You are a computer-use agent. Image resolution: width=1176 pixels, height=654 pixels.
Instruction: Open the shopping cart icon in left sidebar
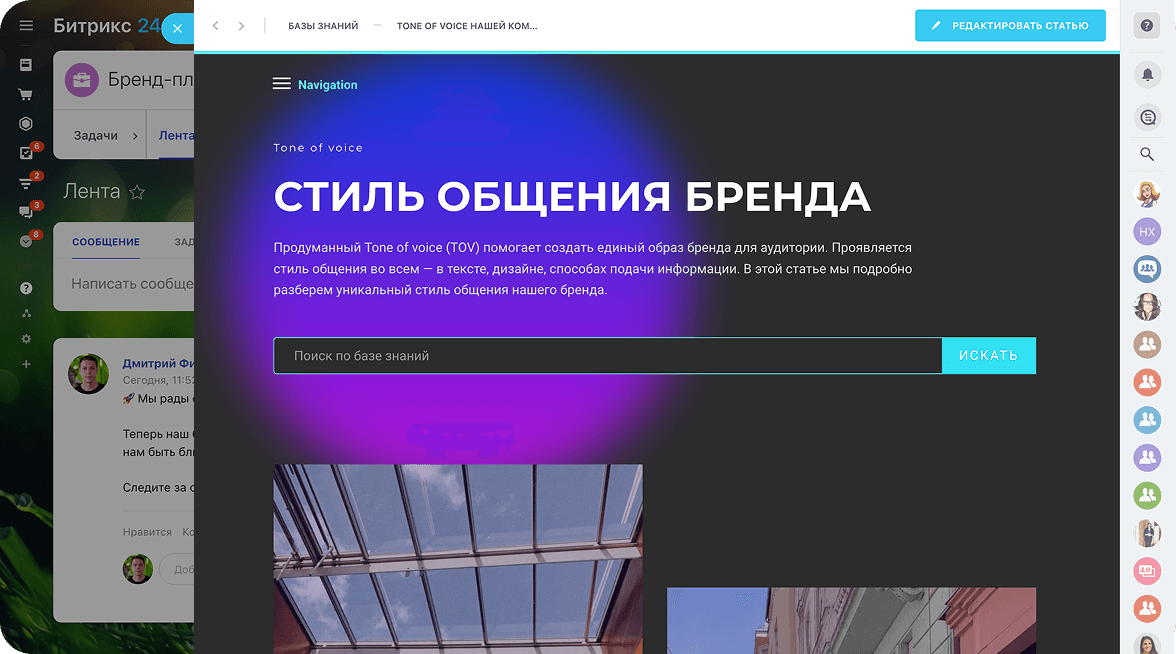pyautogui.click(x=26, y=95)
